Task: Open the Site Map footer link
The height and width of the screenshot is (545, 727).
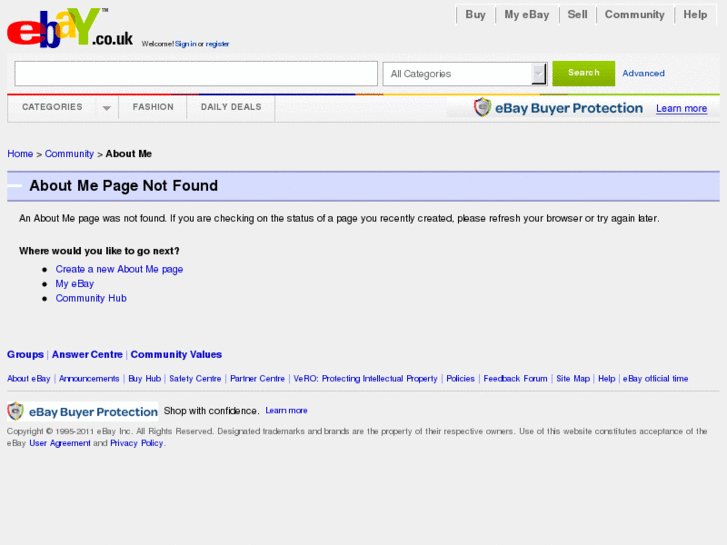Action: tap(573, 378)
